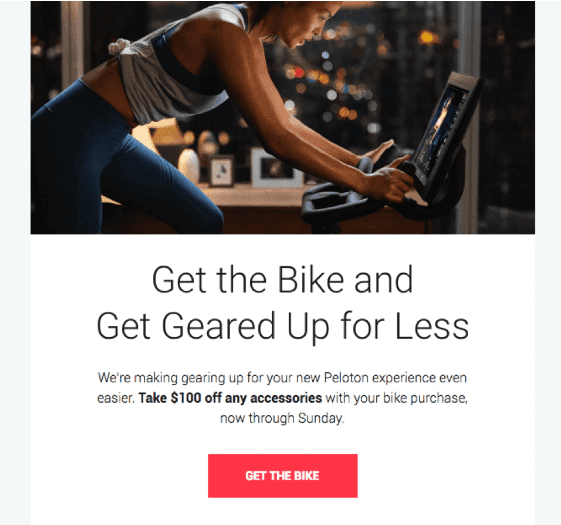The image size is (561, 525).
Task: Click the 'Get Geared Up for Less' line
Action: (x=283, y=326)
